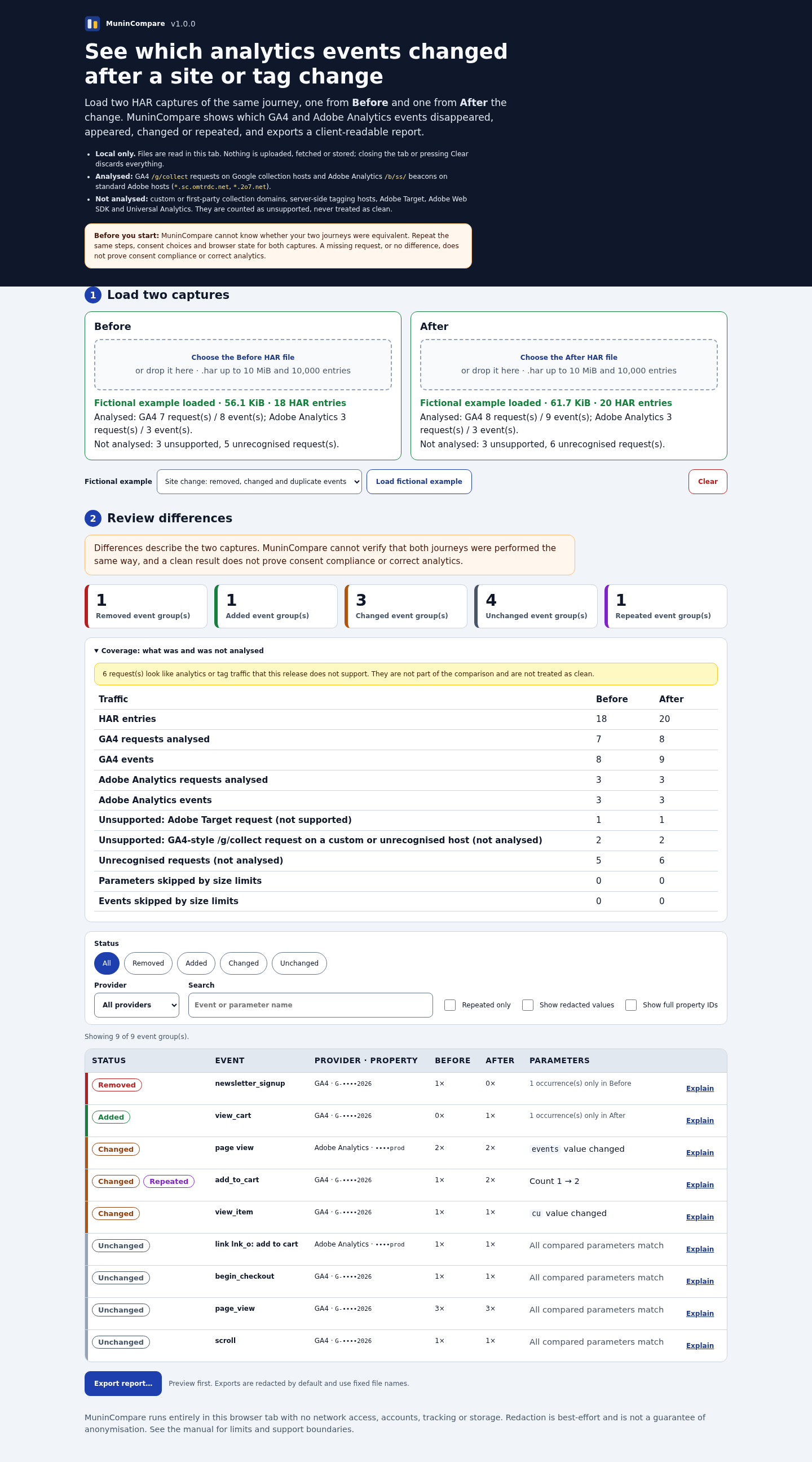Click the Repeated badge on add_to_cart
This screenshot has height=1462, width=812.
(169, 1182)
